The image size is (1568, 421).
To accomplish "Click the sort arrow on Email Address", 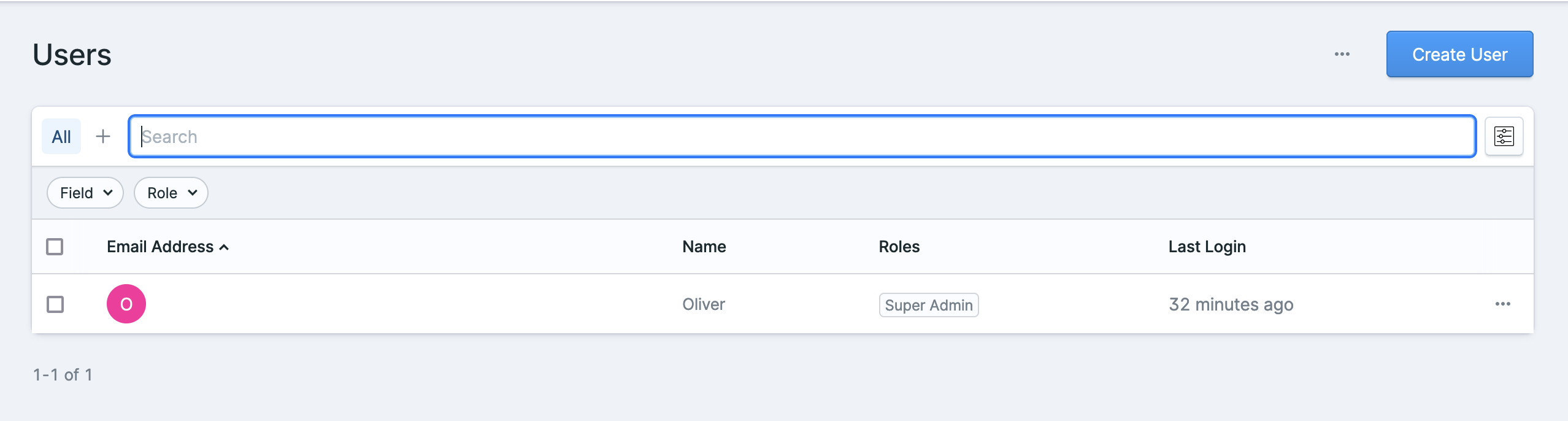I will point(224,247).
